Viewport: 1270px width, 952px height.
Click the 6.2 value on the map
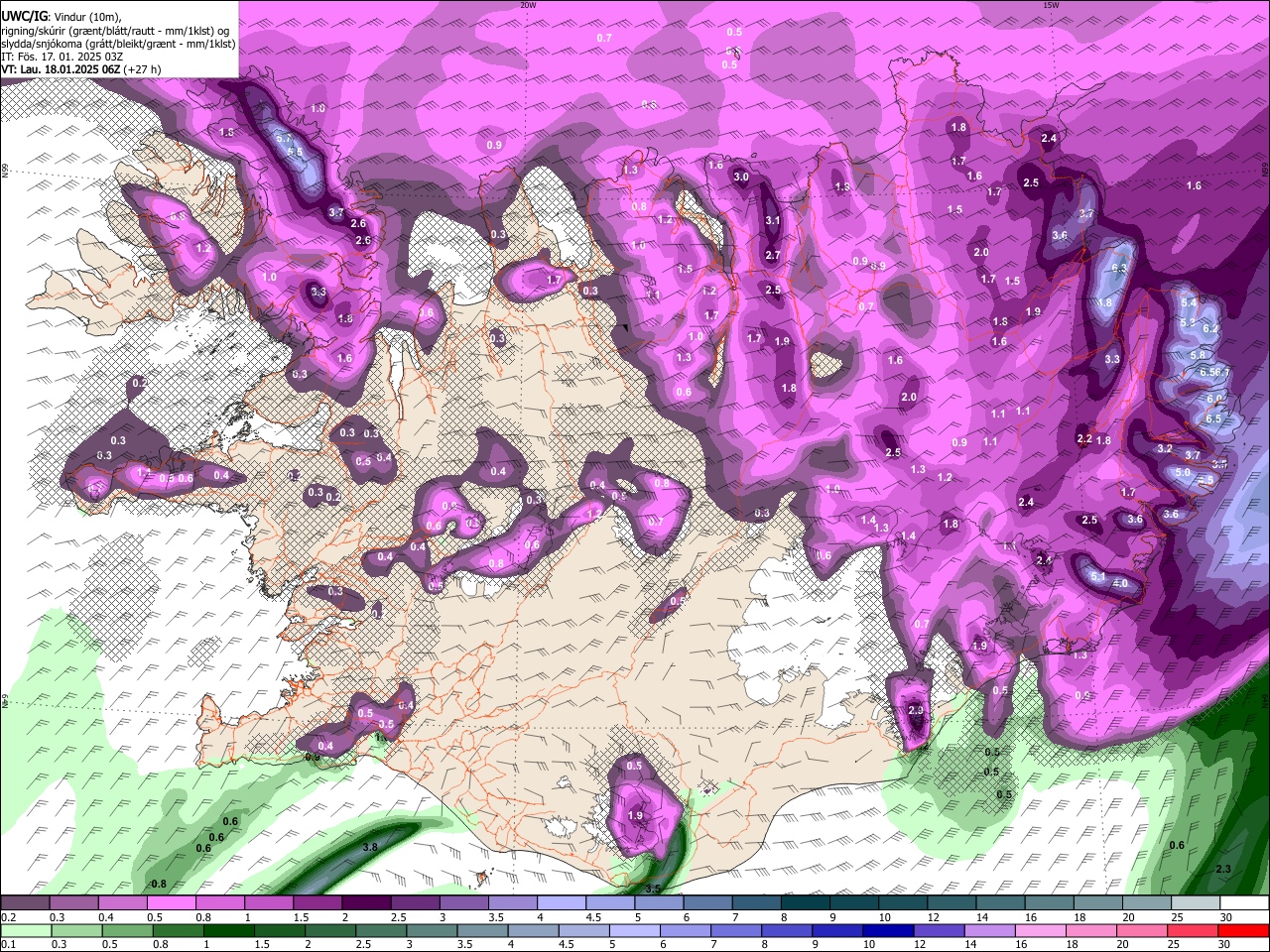point(1209,328)
